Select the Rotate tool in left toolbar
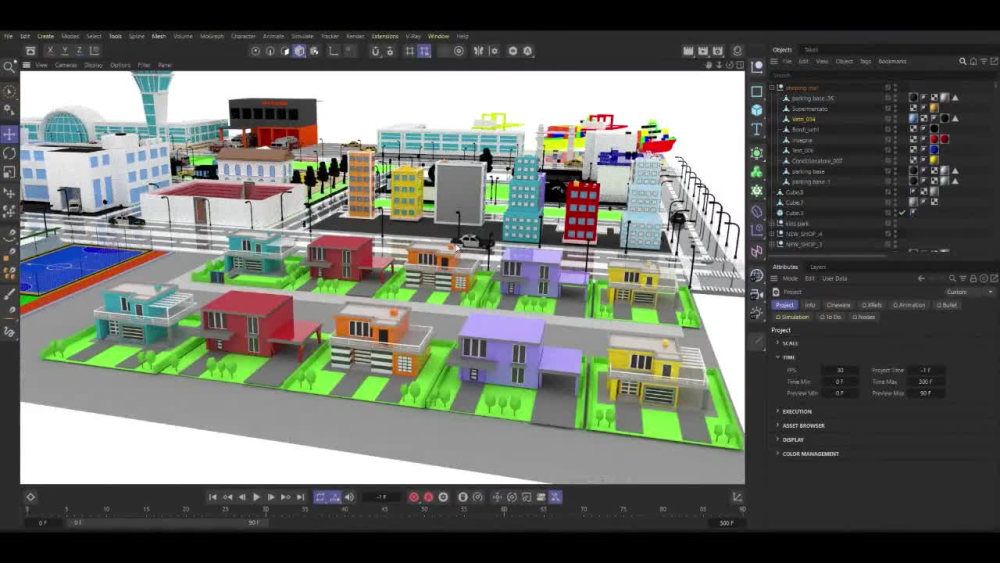Image resolution: width=1000 pixels, height=563 pixels. click(9, 153)
